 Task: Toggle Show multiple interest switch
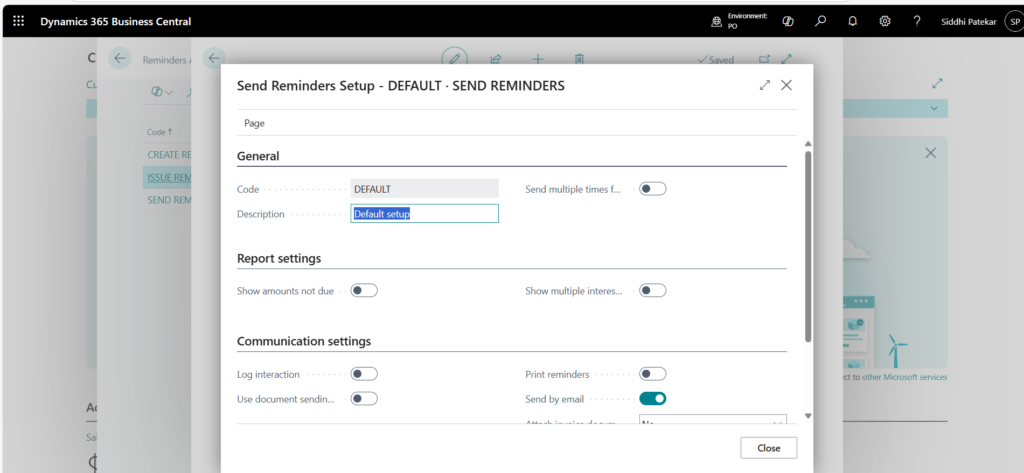tap(652, 291)
